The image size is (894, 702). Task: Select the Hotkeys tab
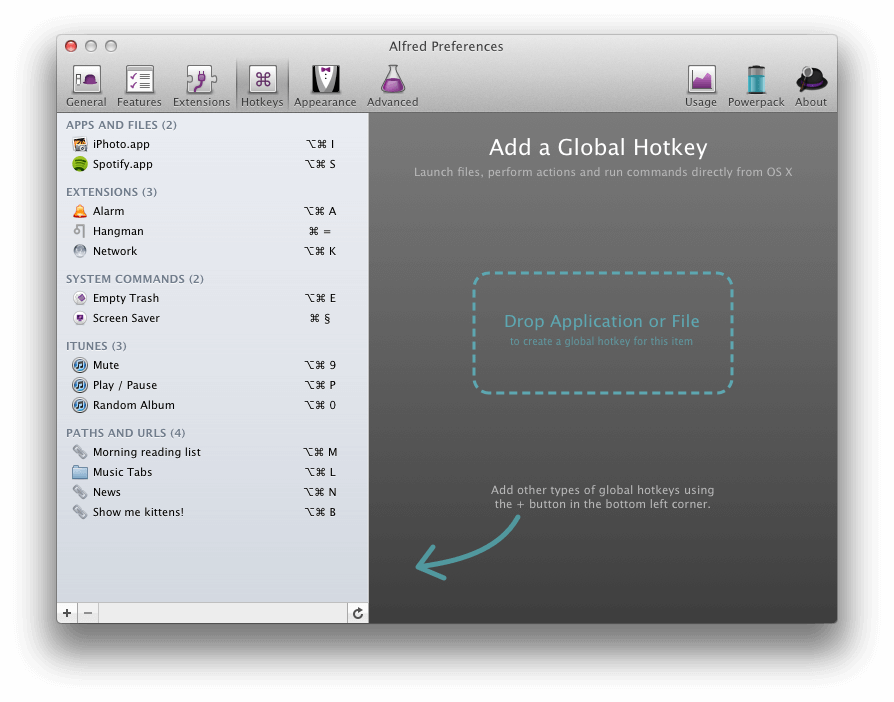[x=262, y=86]
